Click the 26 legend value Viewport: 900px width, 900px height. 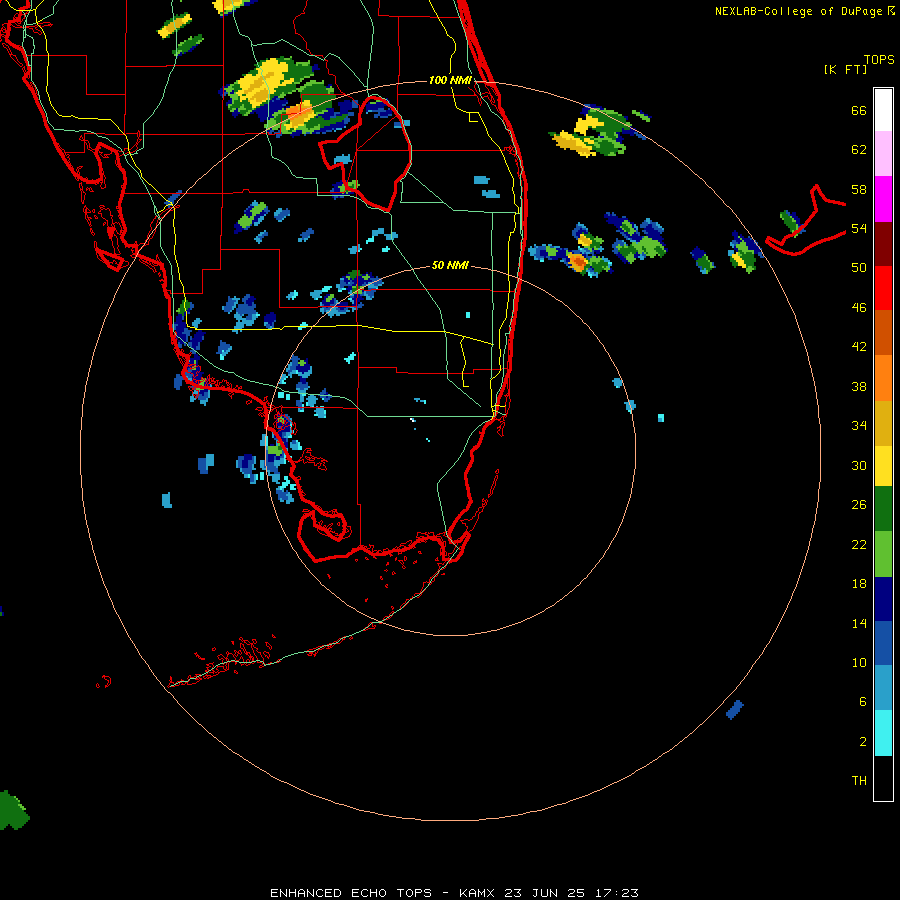(x=859, y=505)
